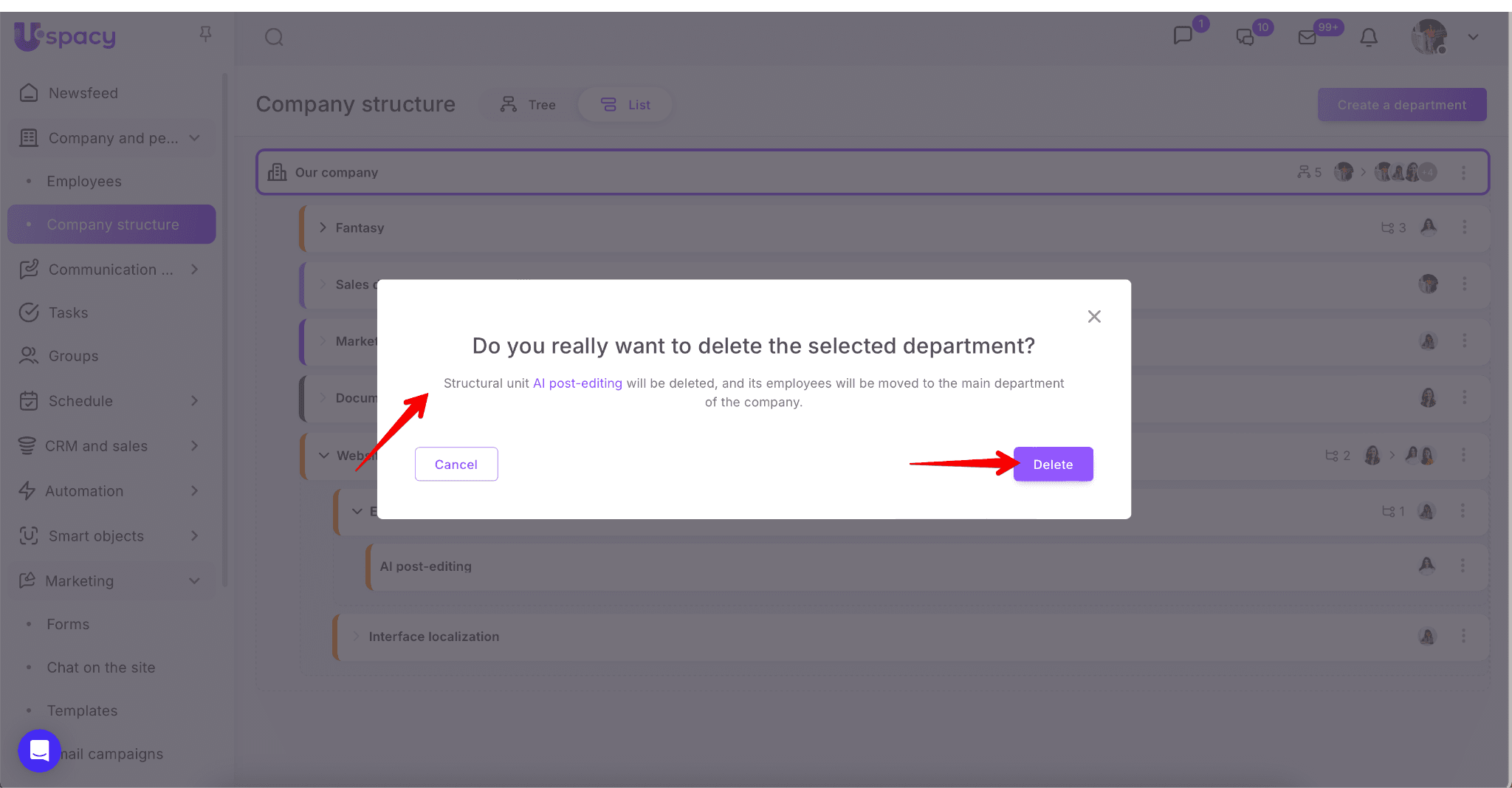The width and height of the screenshot is (1512, 788).
Task: Open the discussions icon with badge 10
Action: click(x=1245, y=37)
